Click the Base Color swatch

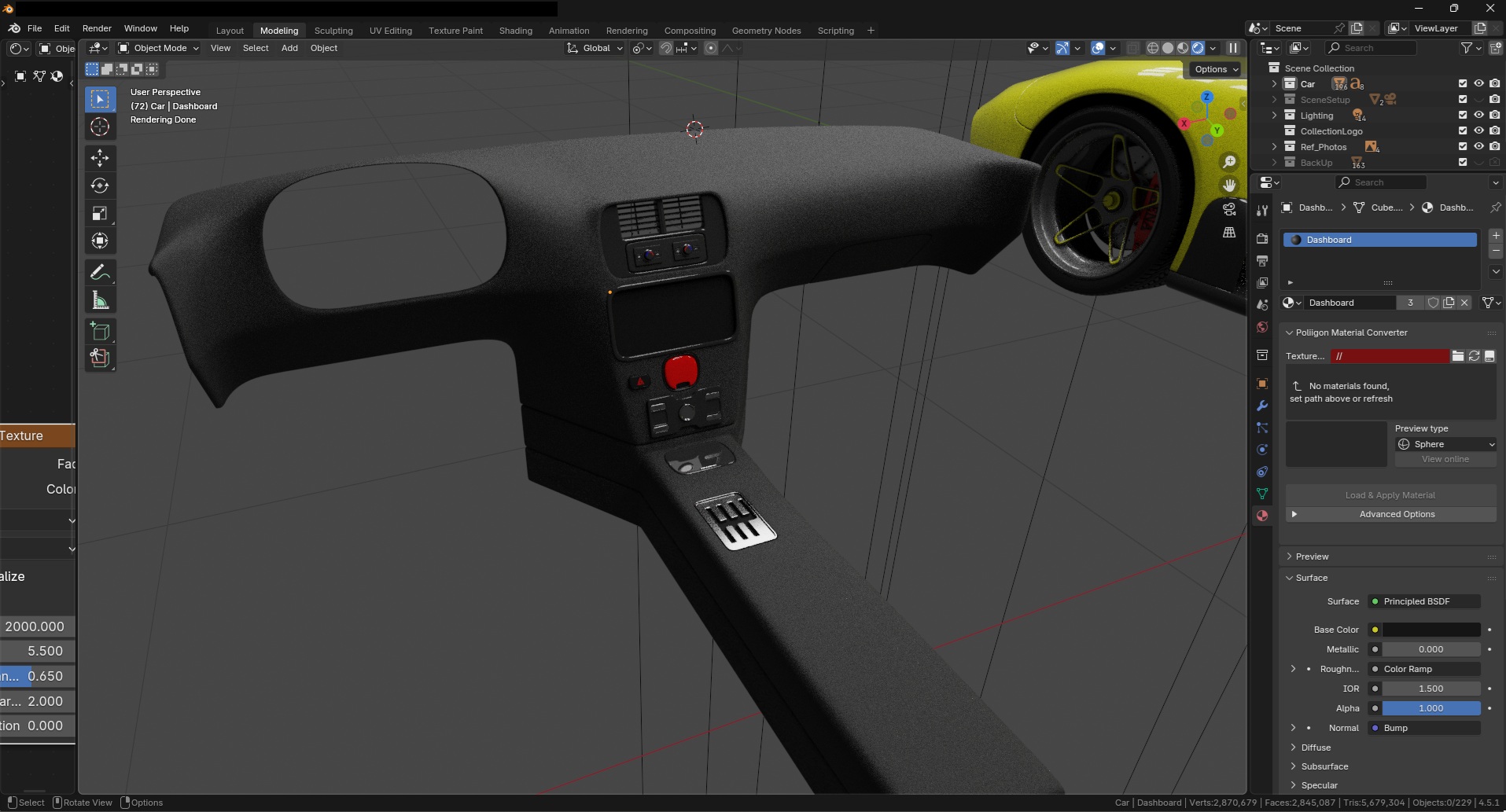(x=1431, y=630)
